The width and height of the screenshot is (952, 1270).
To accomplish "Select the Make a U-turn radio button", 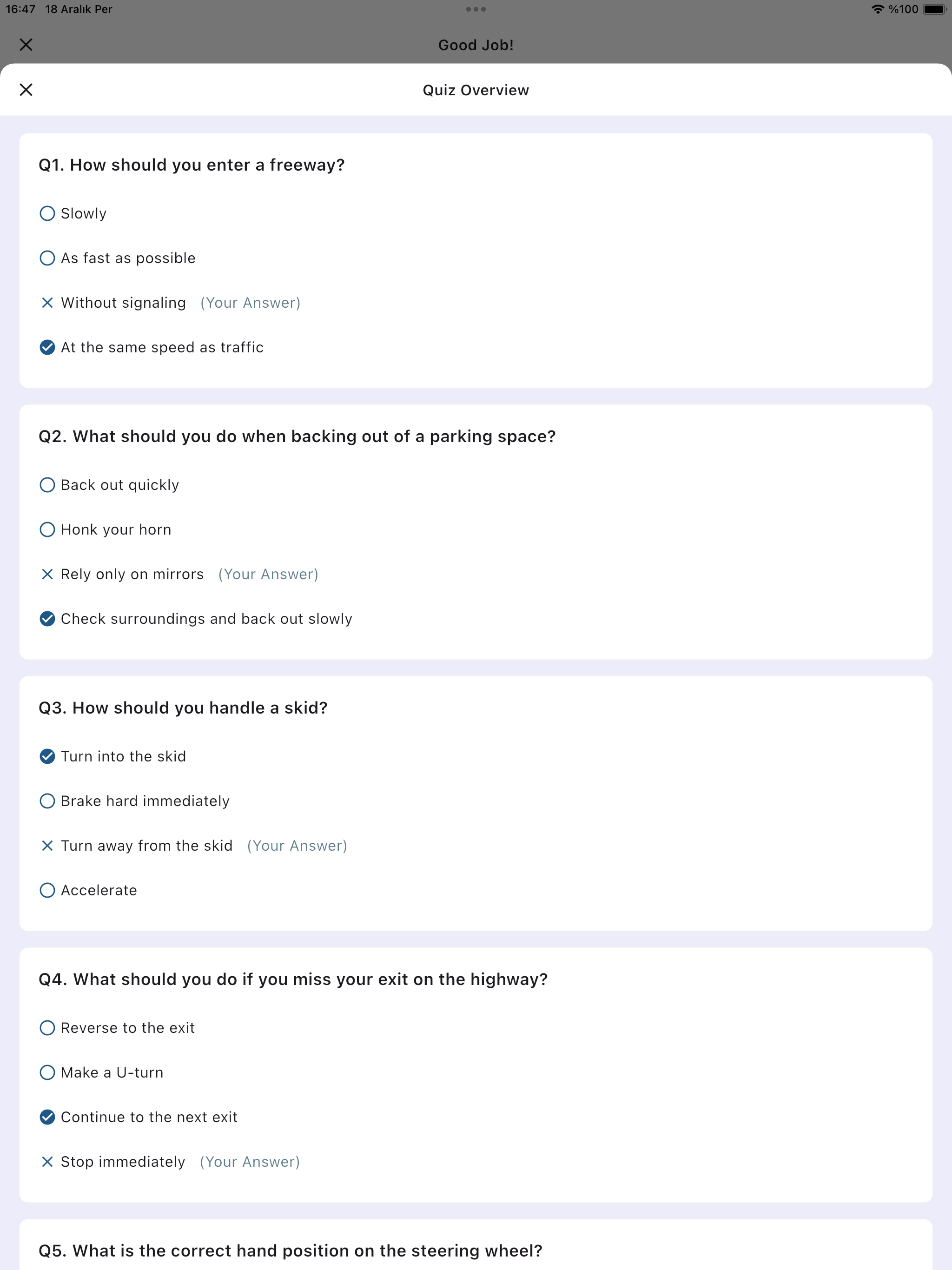I will coord(47,1072).
